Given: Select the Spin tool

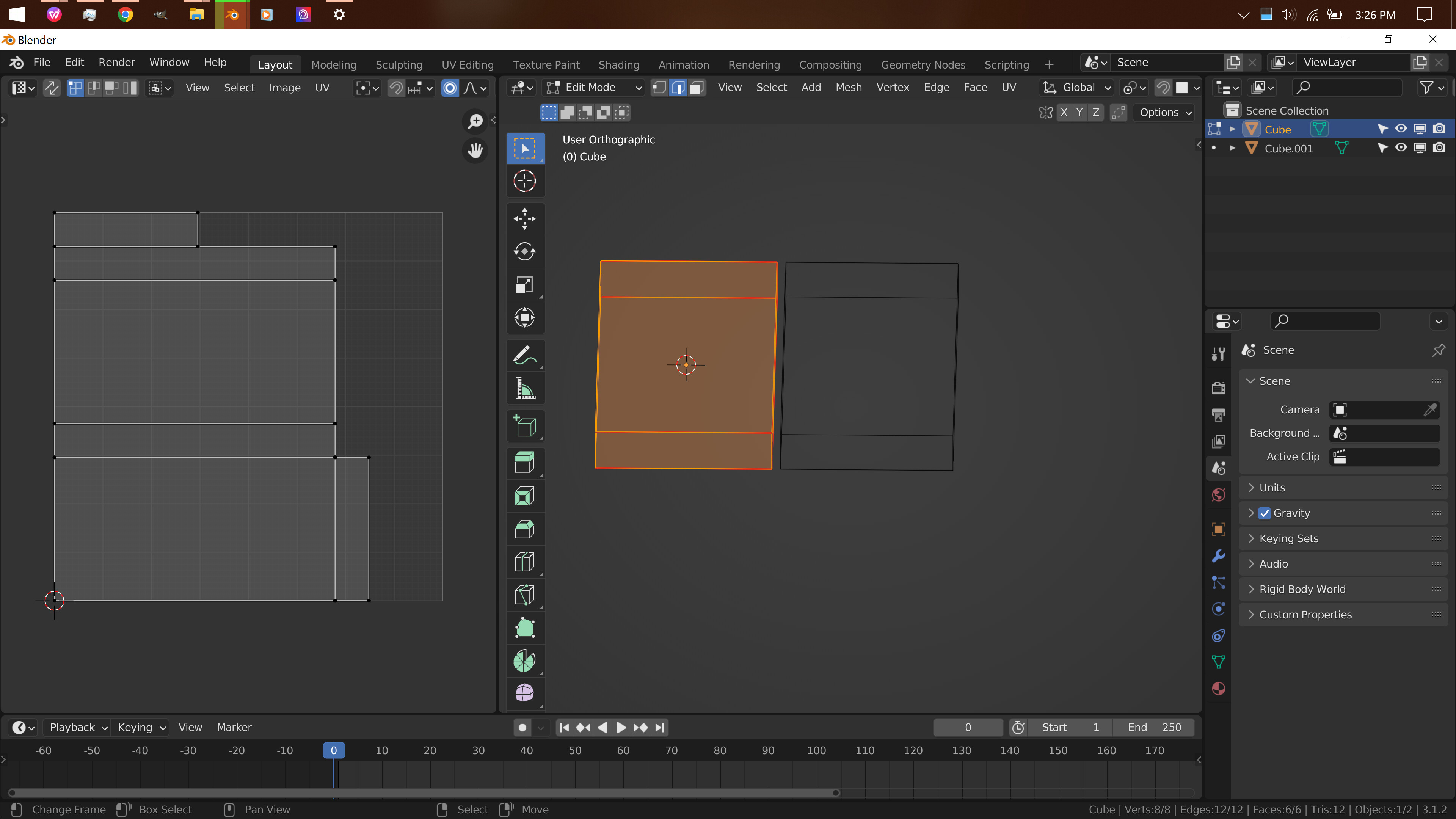Looking at the screenshot, I should pos(524,660).
